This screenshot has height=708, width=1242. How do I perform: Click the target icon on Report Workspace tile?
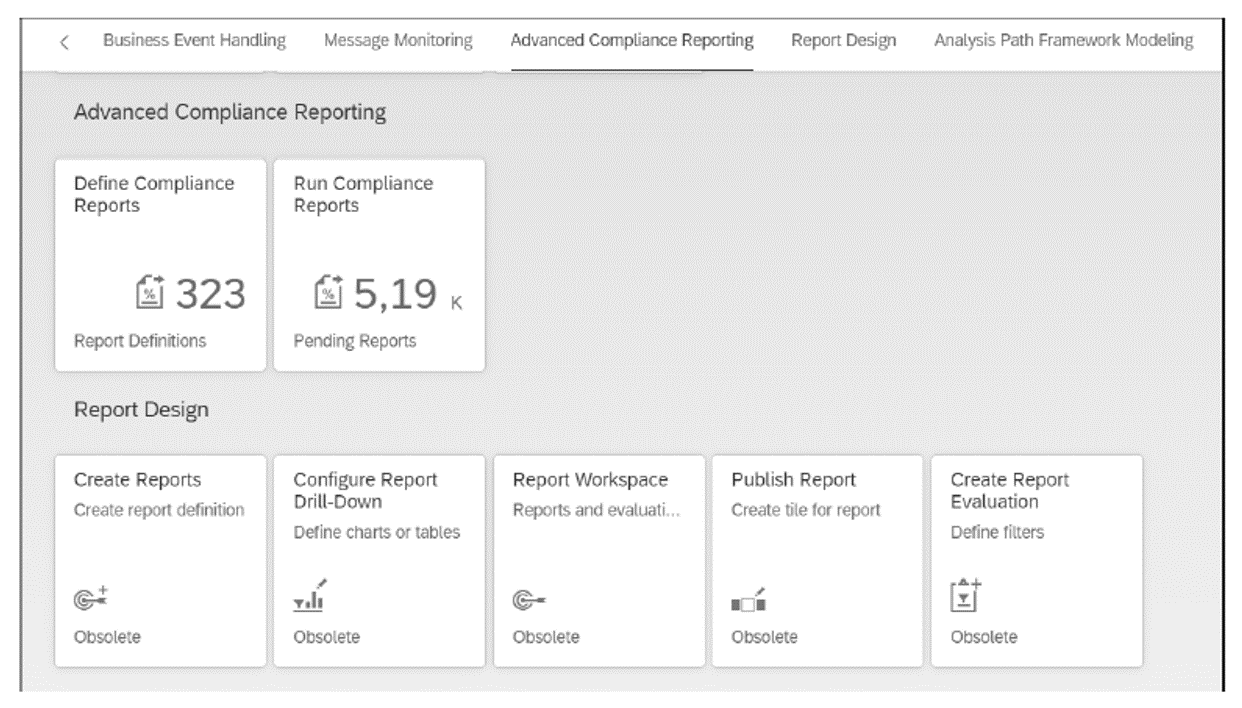(529, 595)
